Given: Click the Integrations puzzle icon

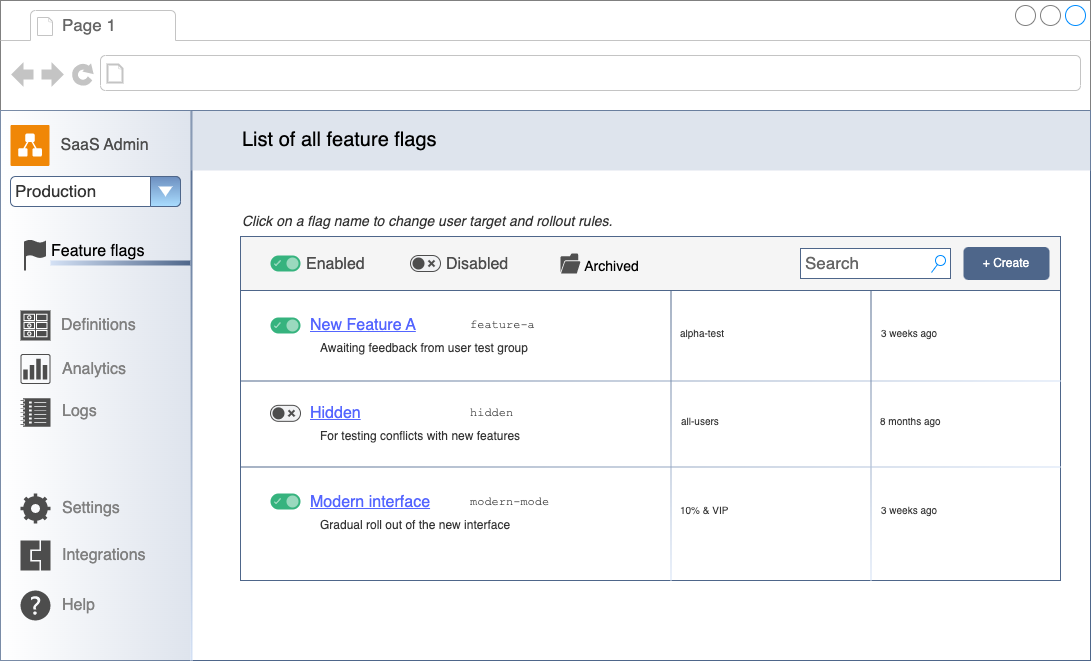Looking at the screenshot, I should pyautogui.click(x=35, y=555).
